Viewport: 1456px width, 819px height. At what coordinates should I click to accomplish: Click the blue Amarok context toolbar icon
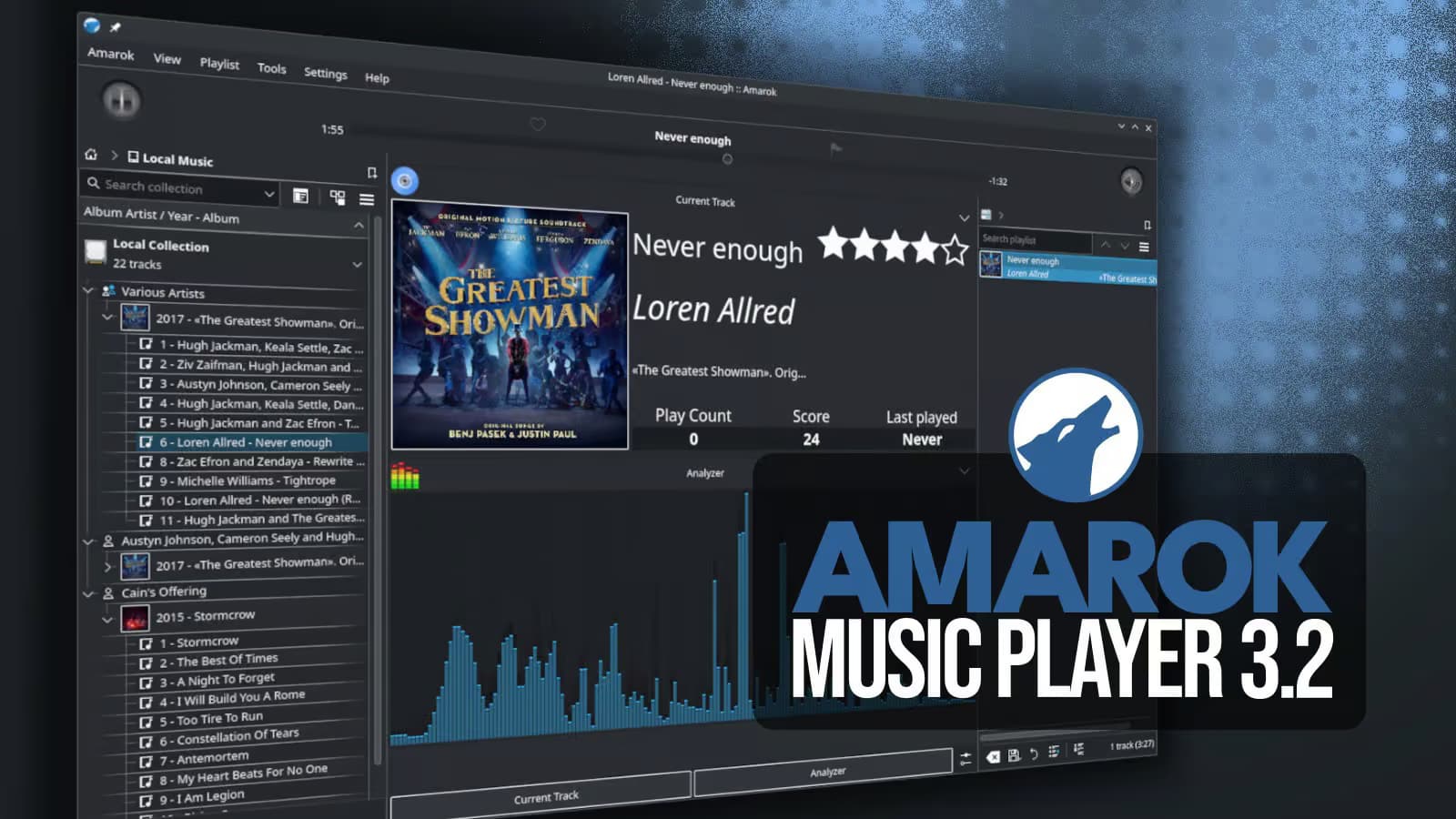[405, 180]
